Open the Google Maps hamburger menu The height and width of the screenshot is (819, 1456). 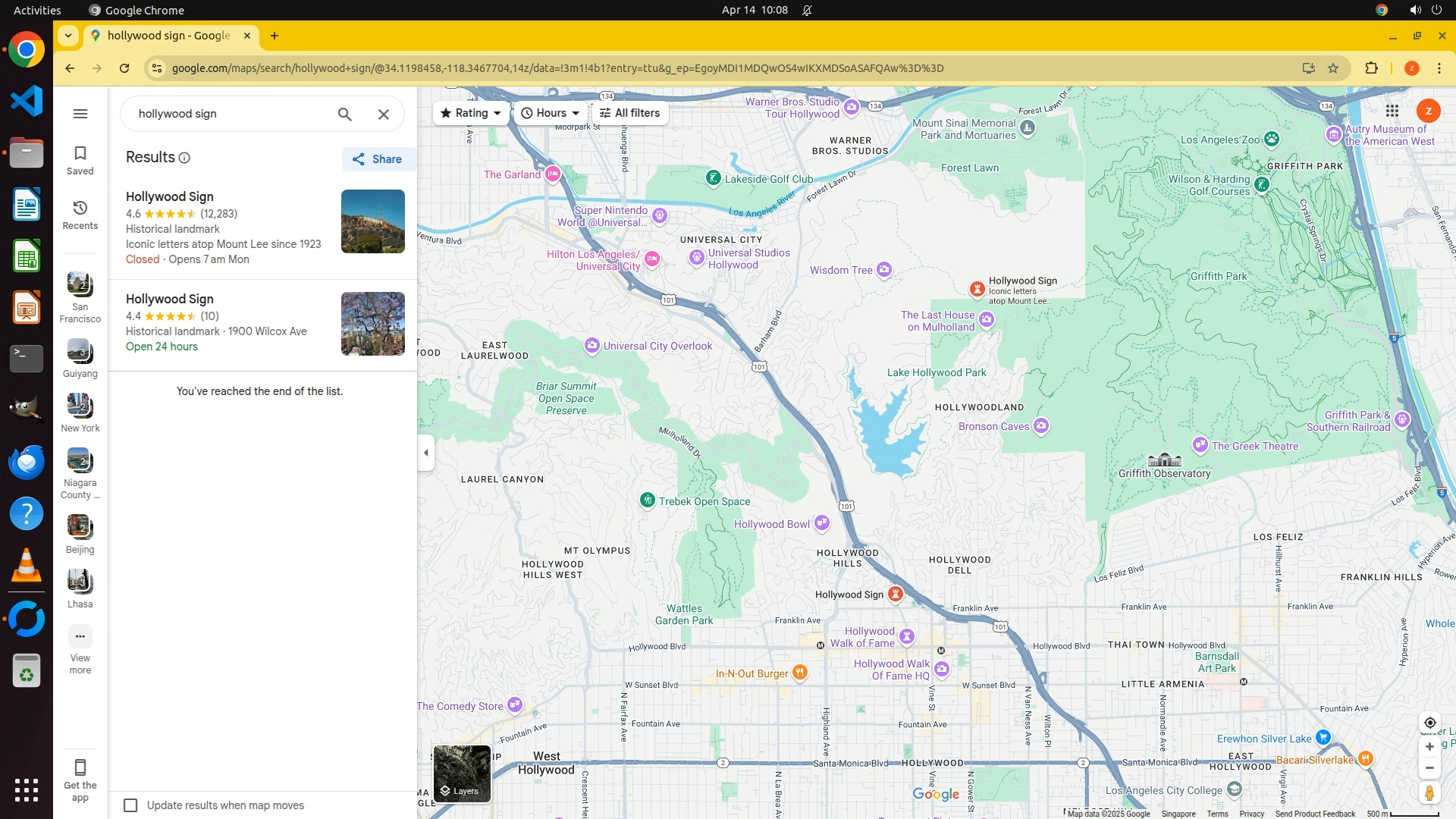80,114
